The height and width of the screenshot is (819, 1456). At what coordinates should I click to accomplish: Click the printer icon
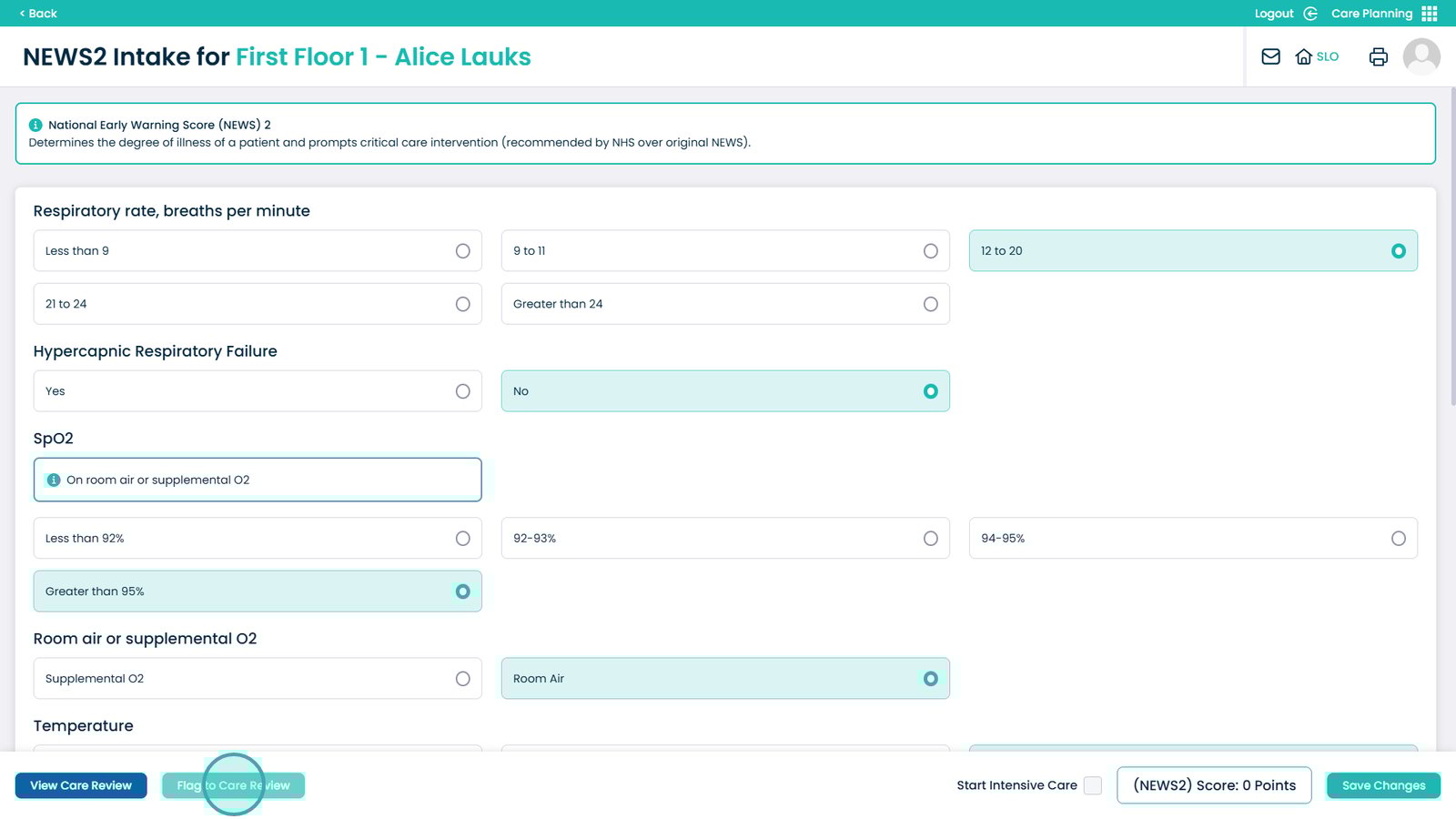coord(1378,56)
